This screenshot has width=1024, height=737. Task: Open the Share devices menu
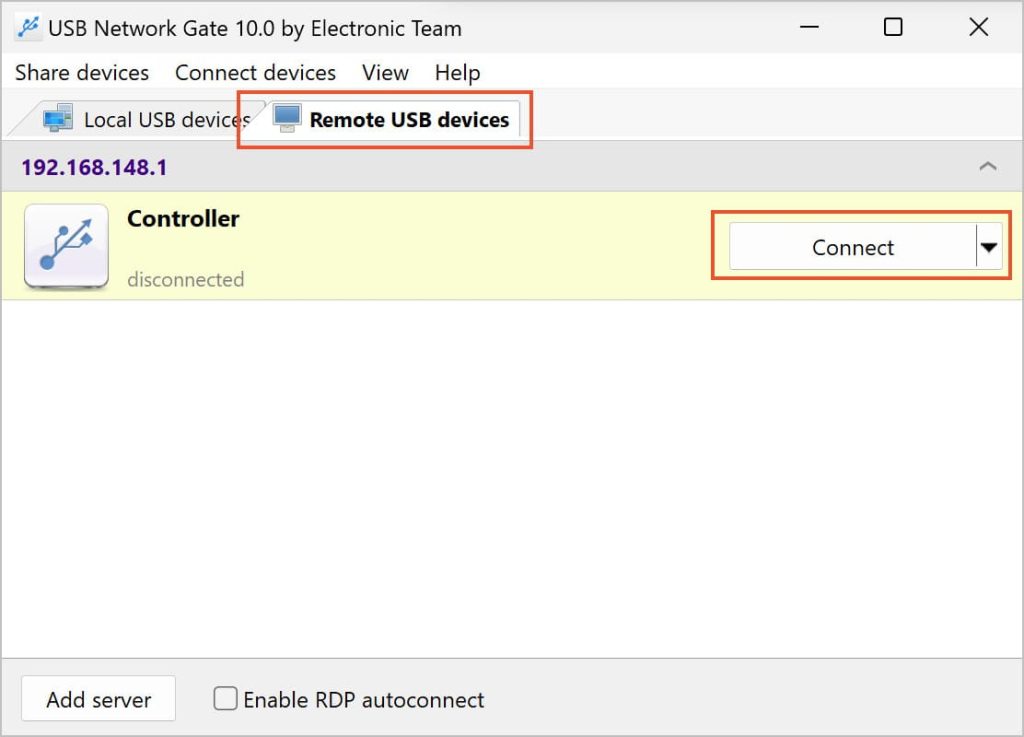pyautogui.click(x=81, y=72)
